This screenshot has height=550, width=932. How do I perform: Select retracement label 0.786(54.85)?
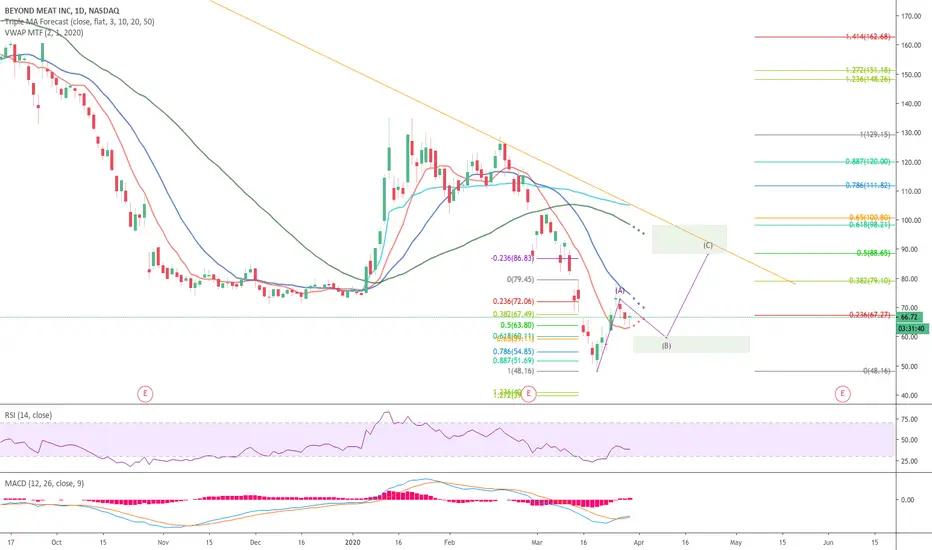[514, 352]
